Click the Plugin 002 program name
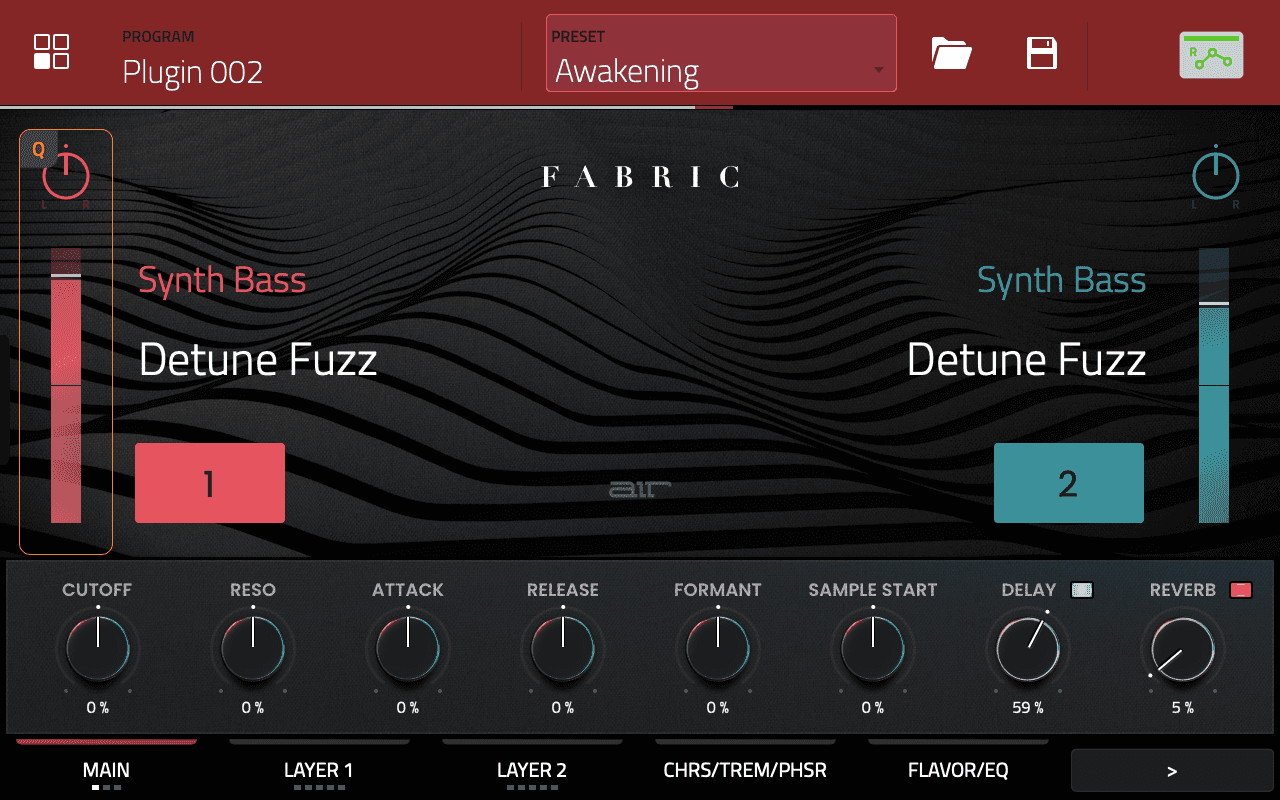The width and height of the screenshot is (1280, 800). (x=192, y=72)
